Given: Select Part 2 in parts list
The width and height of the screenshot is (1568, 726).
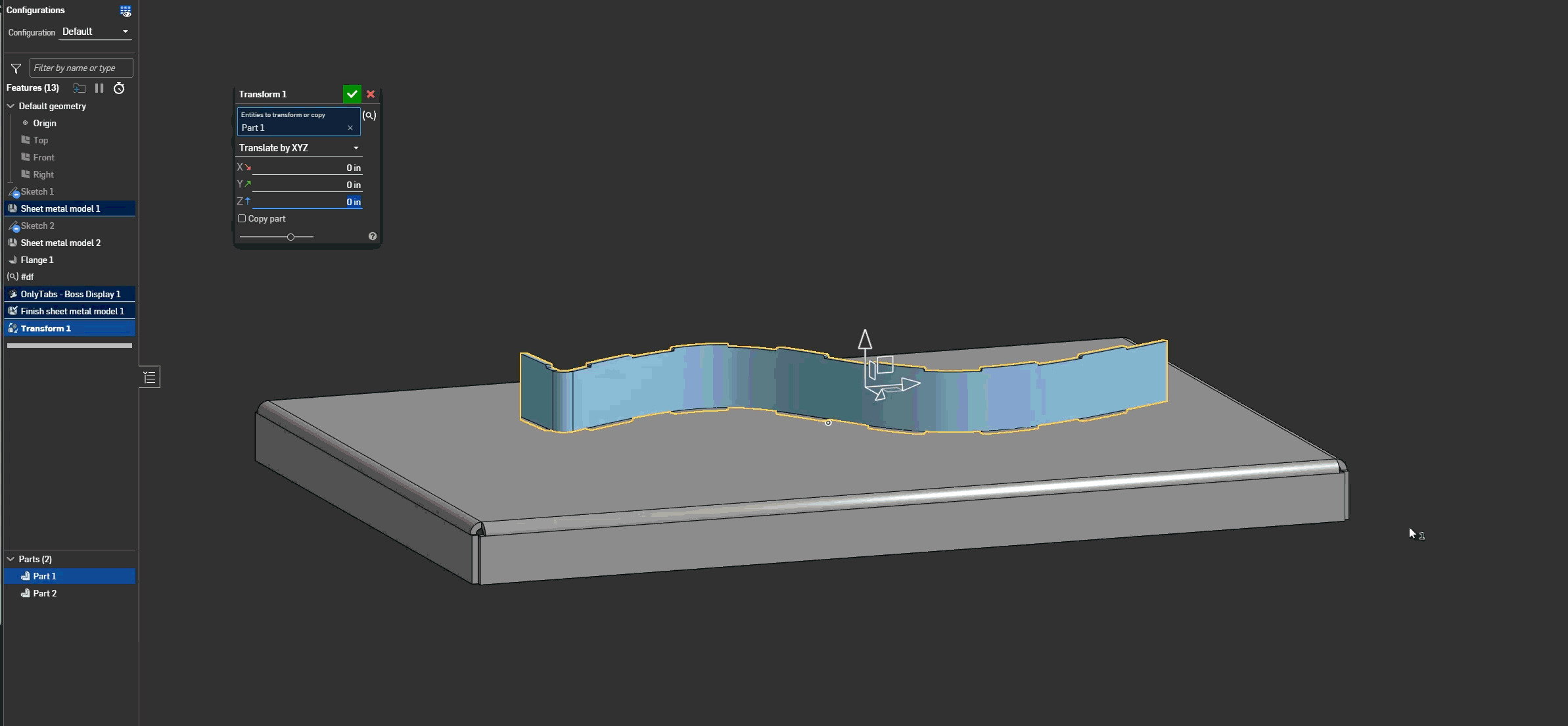Looking at the screenshot, I should tap(45, 593).
